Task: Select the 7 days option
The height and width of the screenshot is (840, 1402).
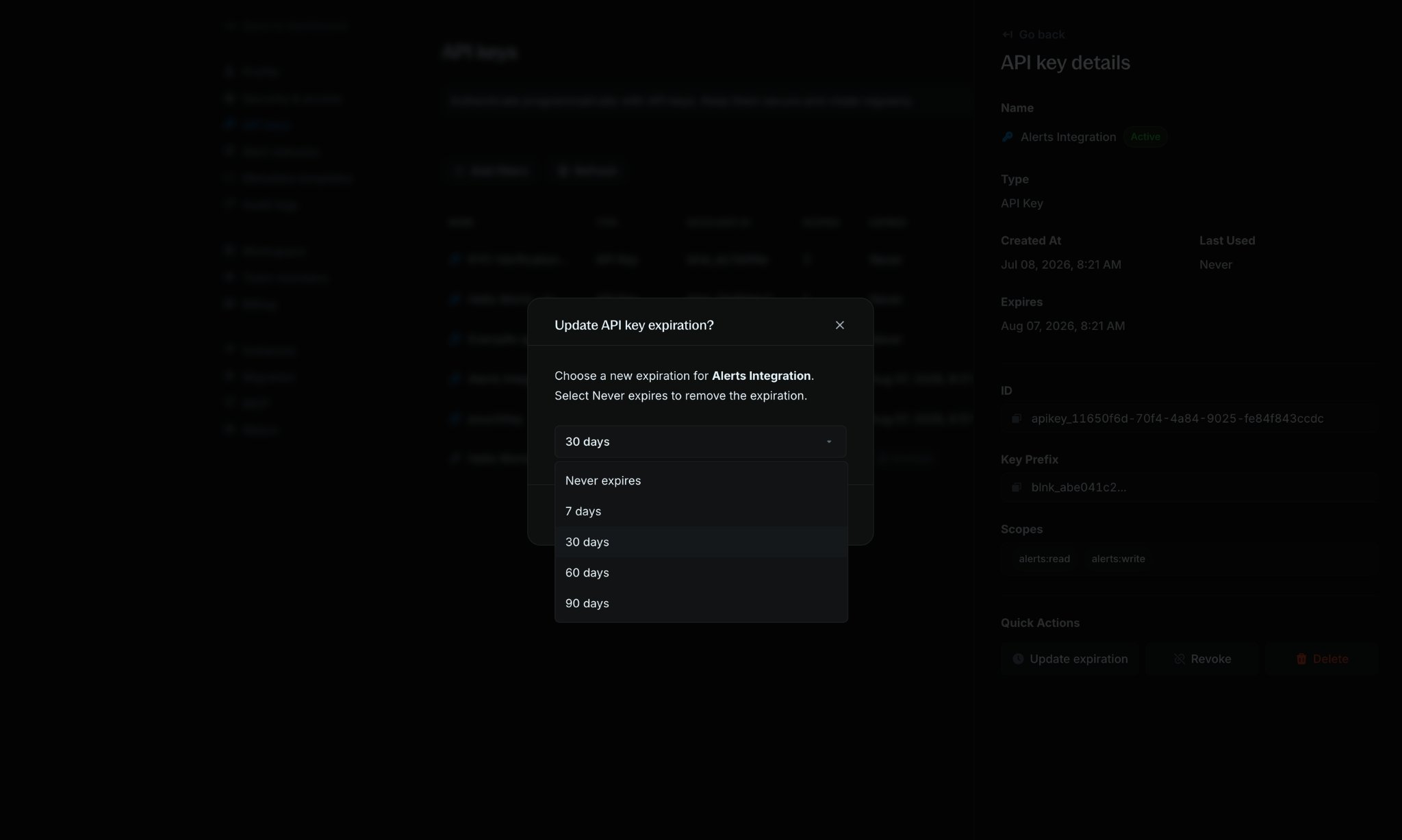Action: [x=701, y=511]
